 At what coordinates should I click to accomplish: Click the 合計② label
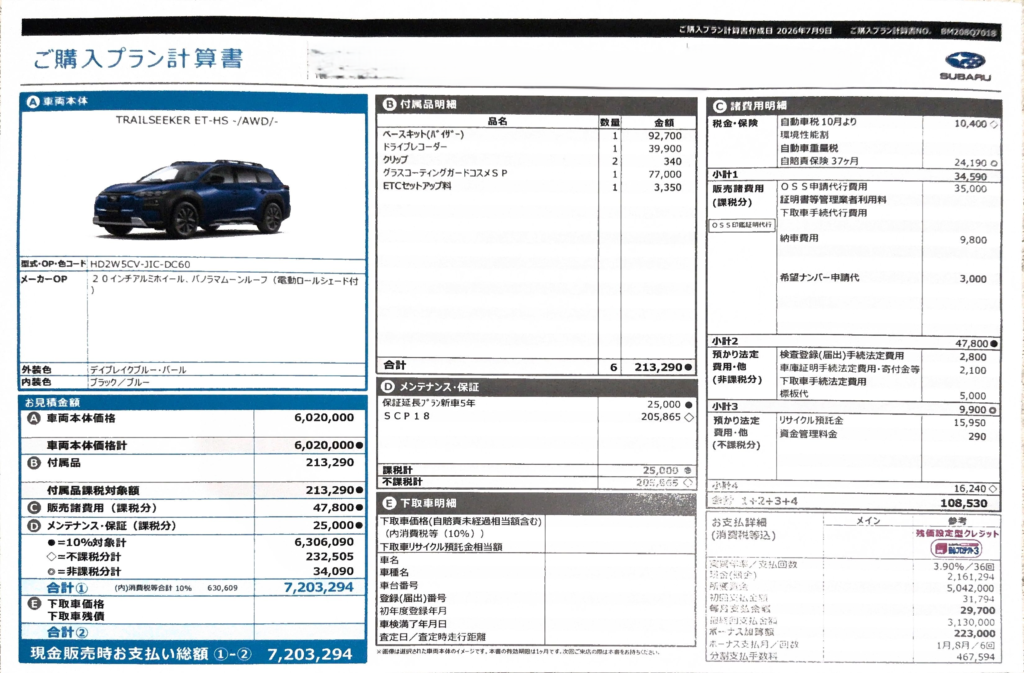coord(67,632)
